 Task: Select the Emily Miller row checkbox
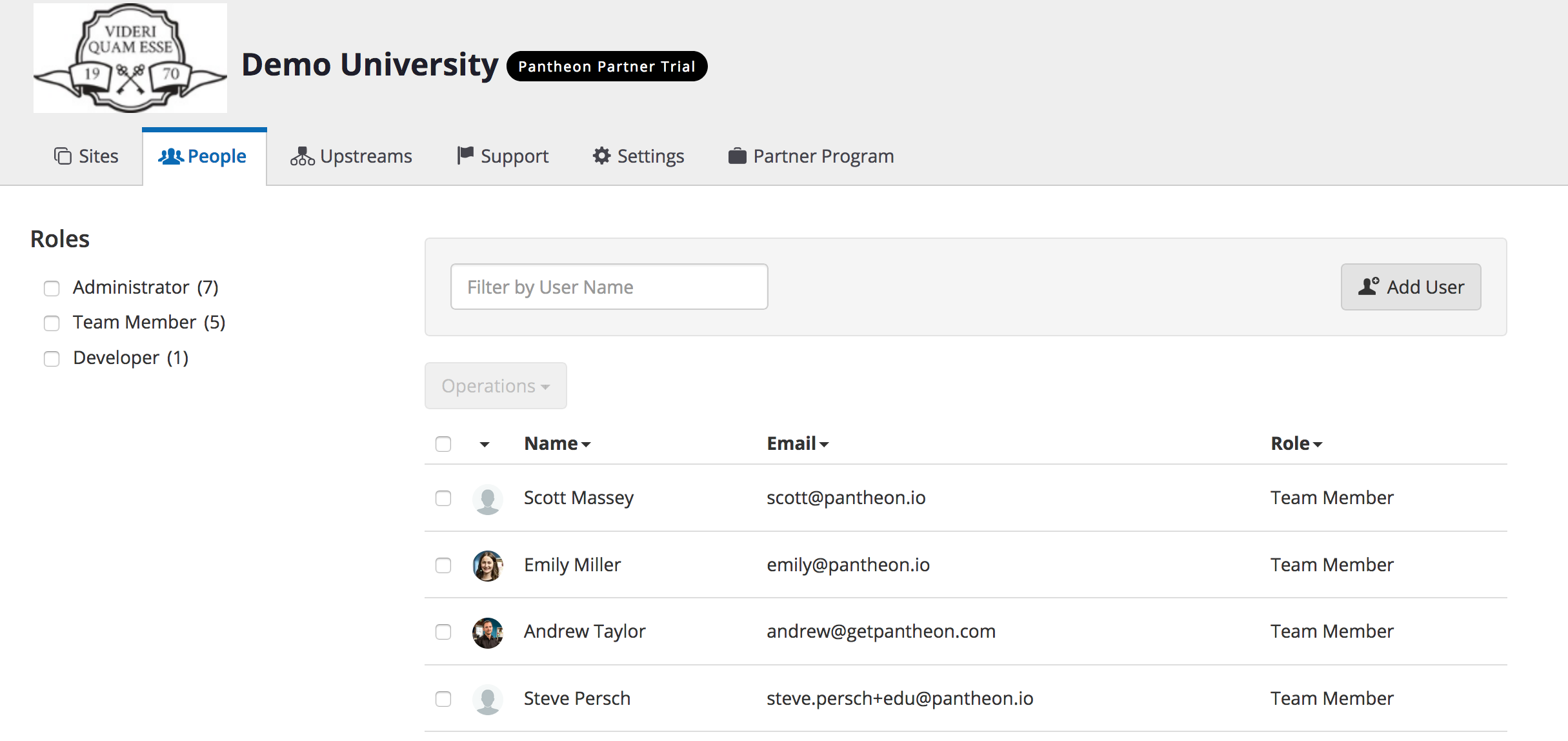(x=443, y=565)
